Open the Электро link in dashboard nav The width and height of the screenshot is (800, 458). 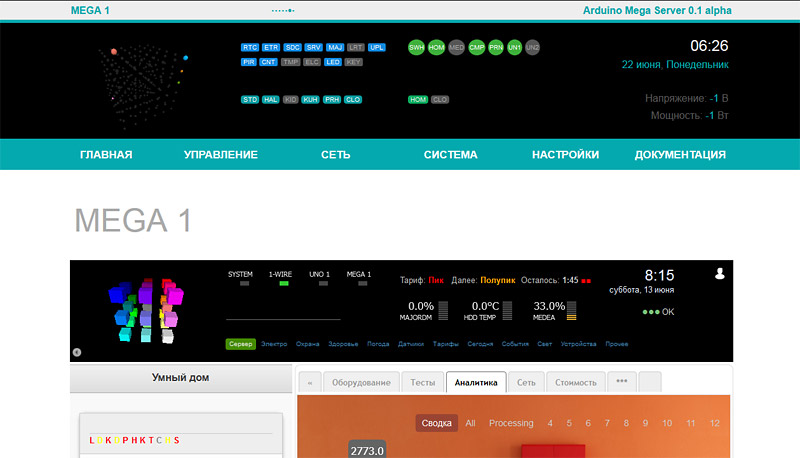[274, 344]
